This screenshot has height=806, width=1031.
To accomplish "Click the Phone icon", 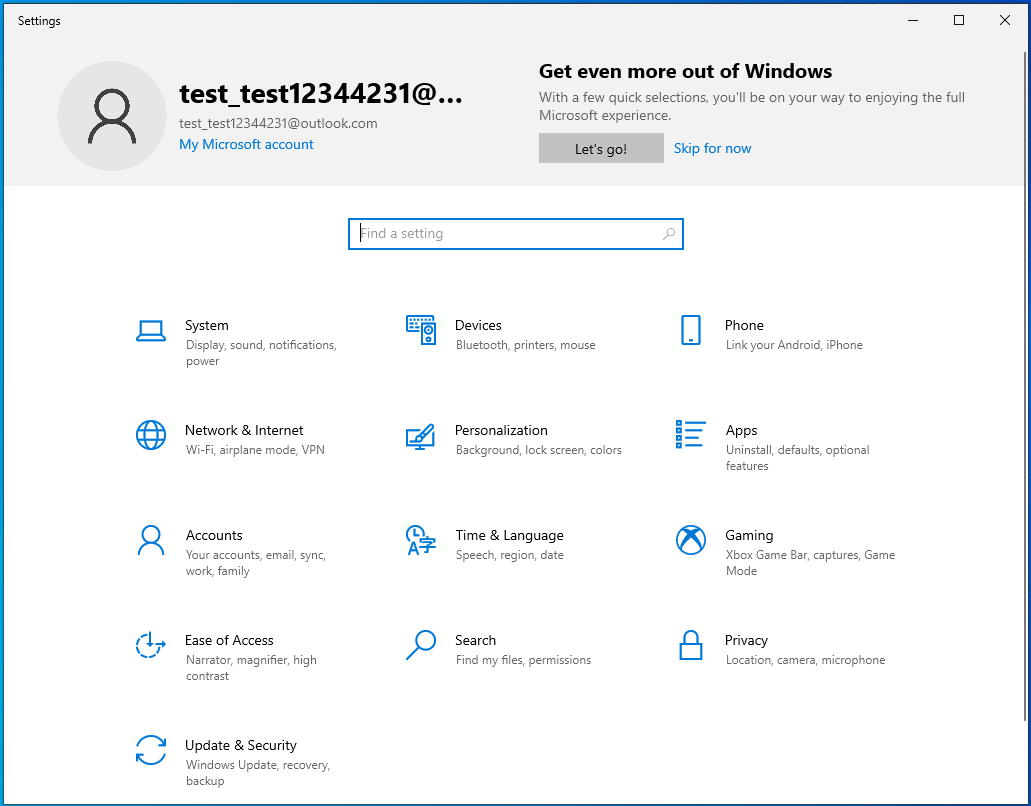I will pyautogui.click(x=690, y=330).
